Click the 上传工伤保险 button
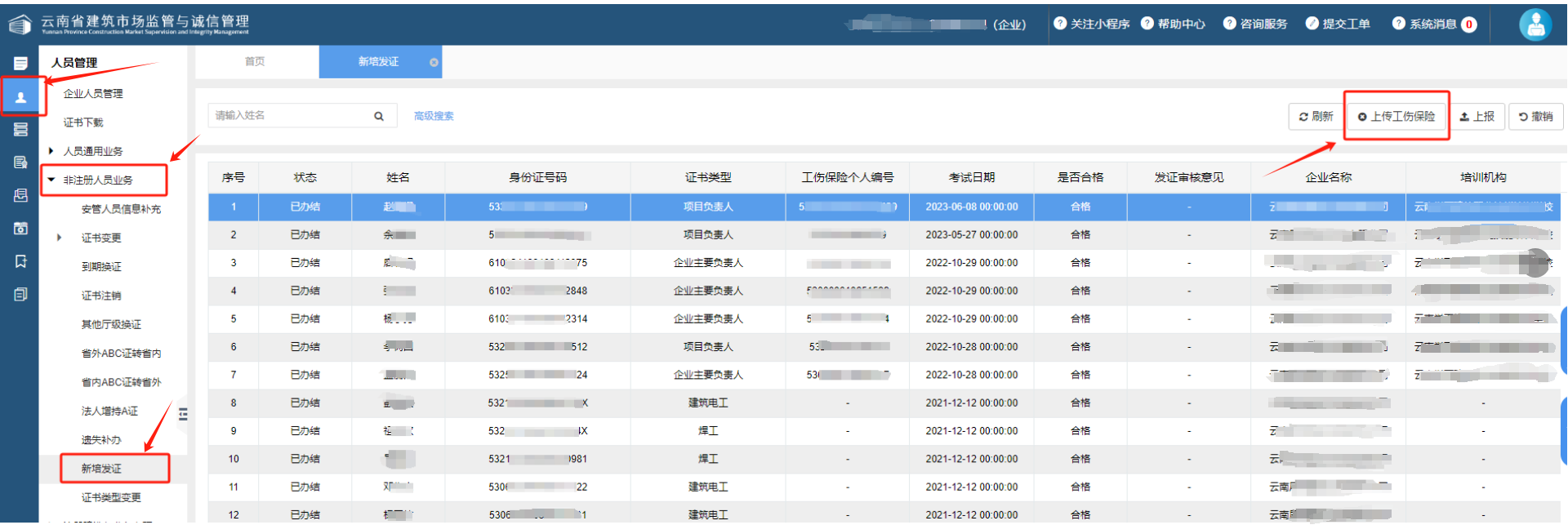Image resolution: width=1568 pixels, height=525 pixels. tap(1396, 117)
